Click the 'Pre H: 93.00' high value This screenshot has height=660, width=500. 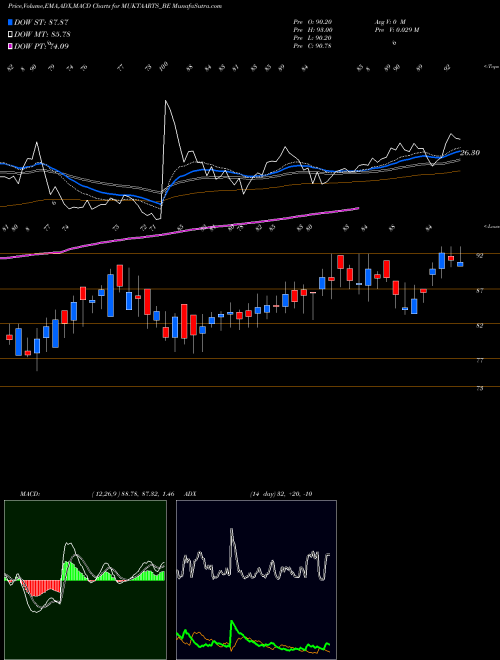[x=313, y=30]
